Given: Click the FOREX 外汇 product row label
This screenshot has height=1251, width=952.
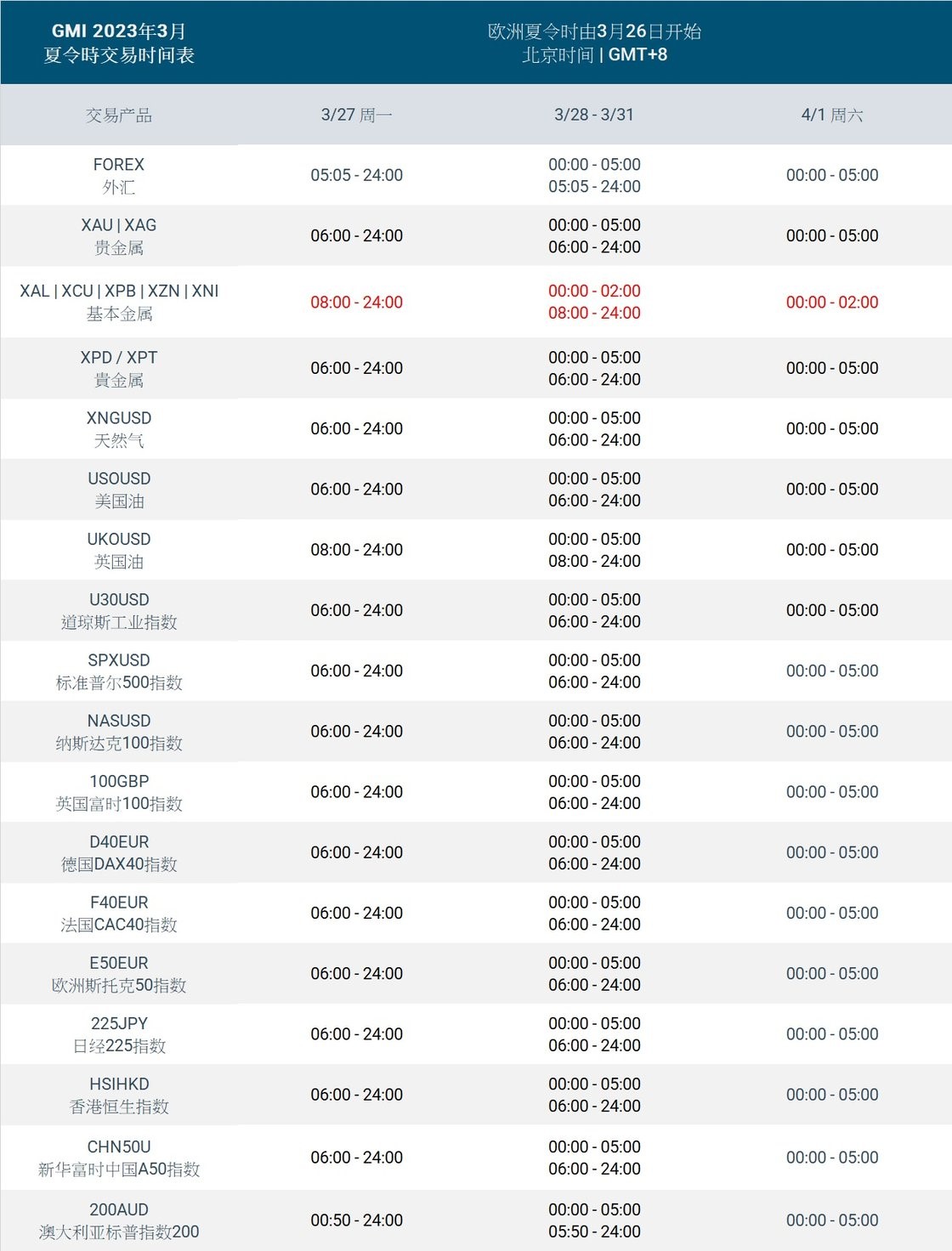Looking at the screenshot, I should point(119,175).
